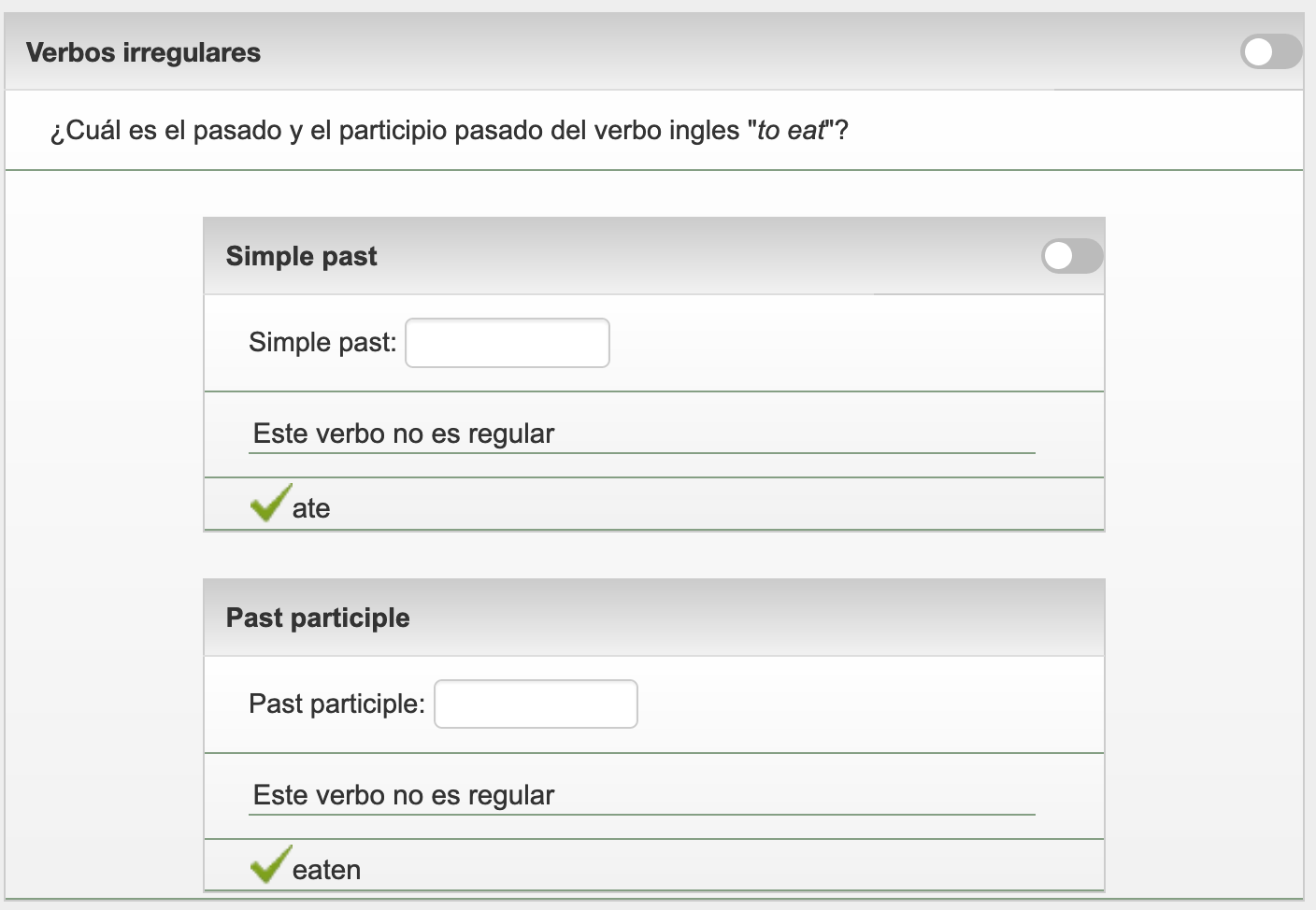Focus the Simple past answer field
Screen dimensions: 1316x910
tap(508, 343)
